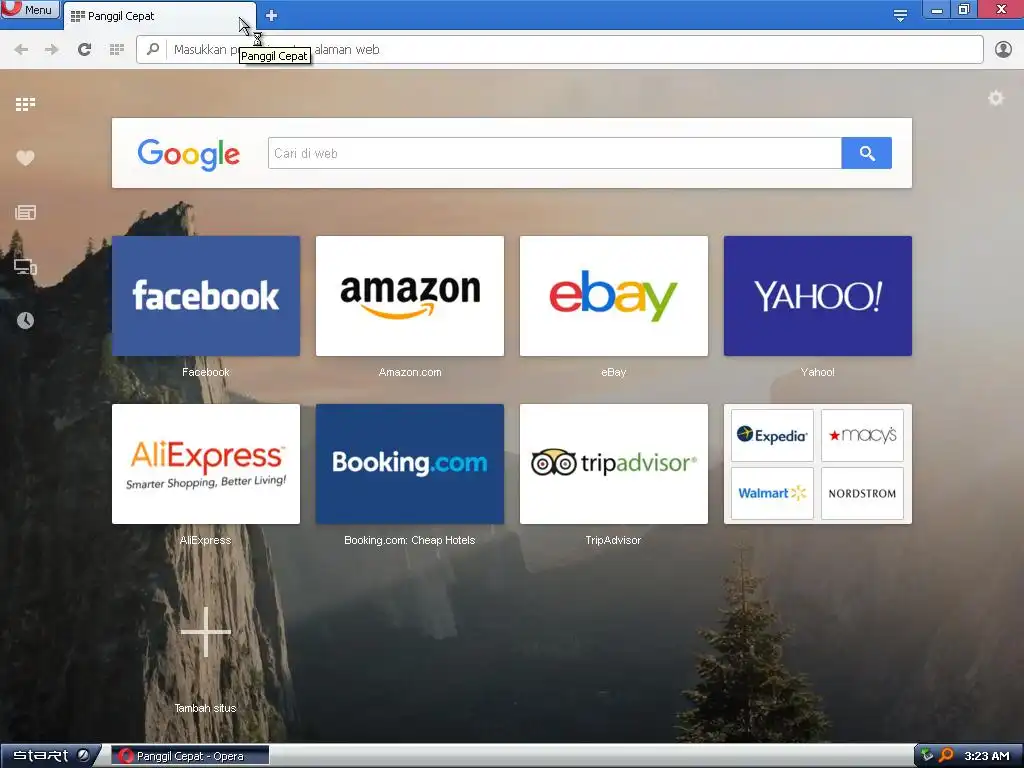Click the Tambah situs label
The height and width of the screenshot is (768, 1024).
coord(206,708)
